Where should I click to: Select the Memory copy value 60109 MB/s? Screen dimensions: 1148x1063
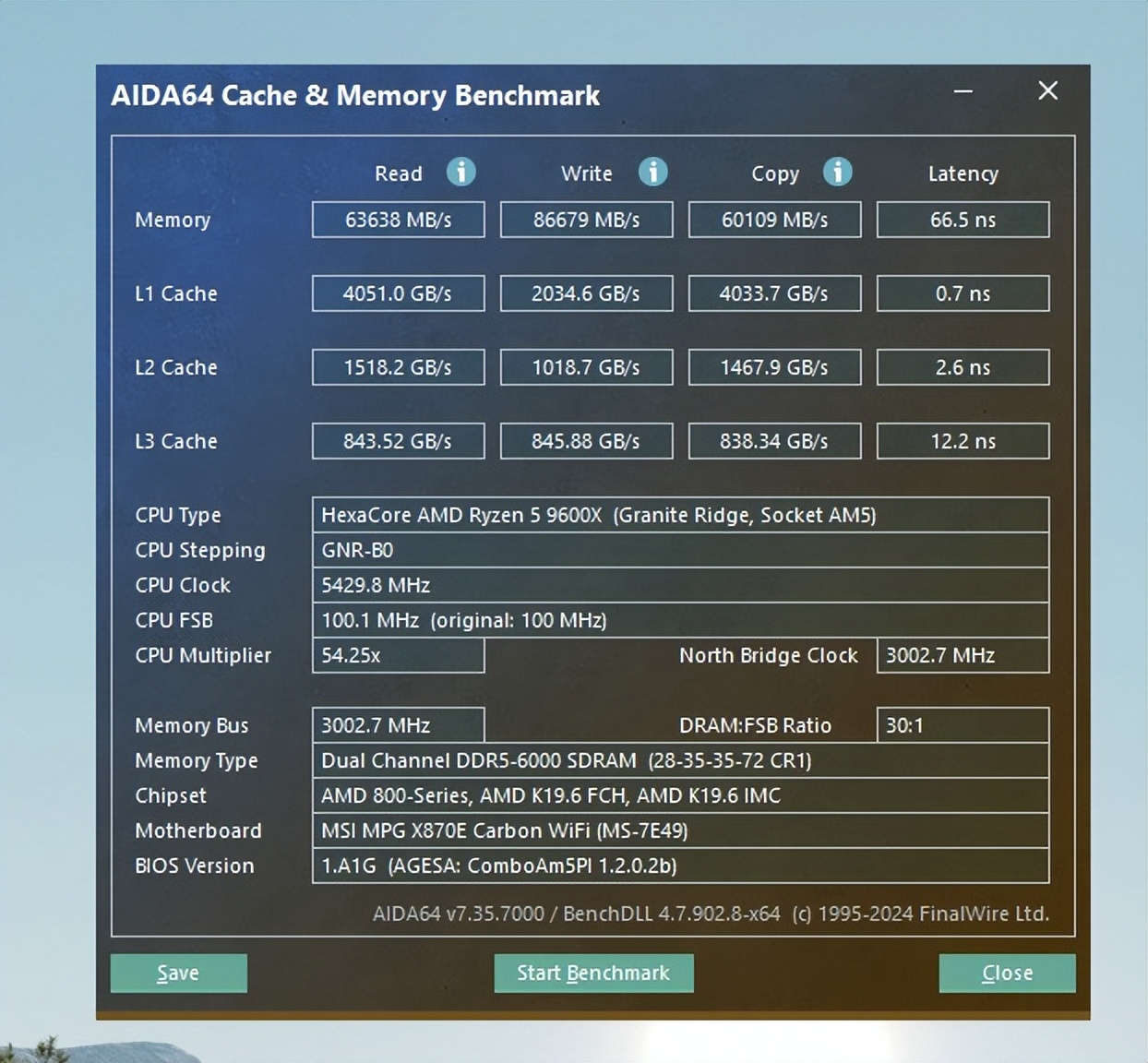[x=774, y=220]
